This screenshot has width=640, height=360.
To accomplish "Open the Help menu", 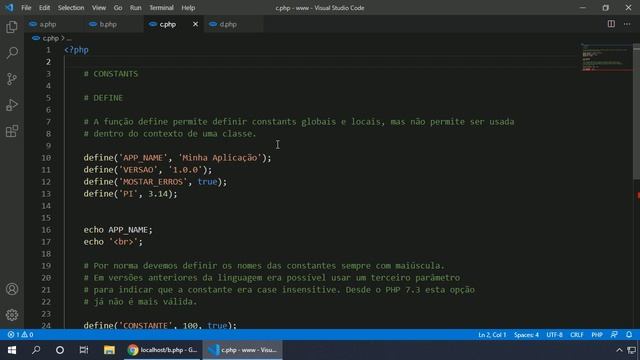I will 188,8.
